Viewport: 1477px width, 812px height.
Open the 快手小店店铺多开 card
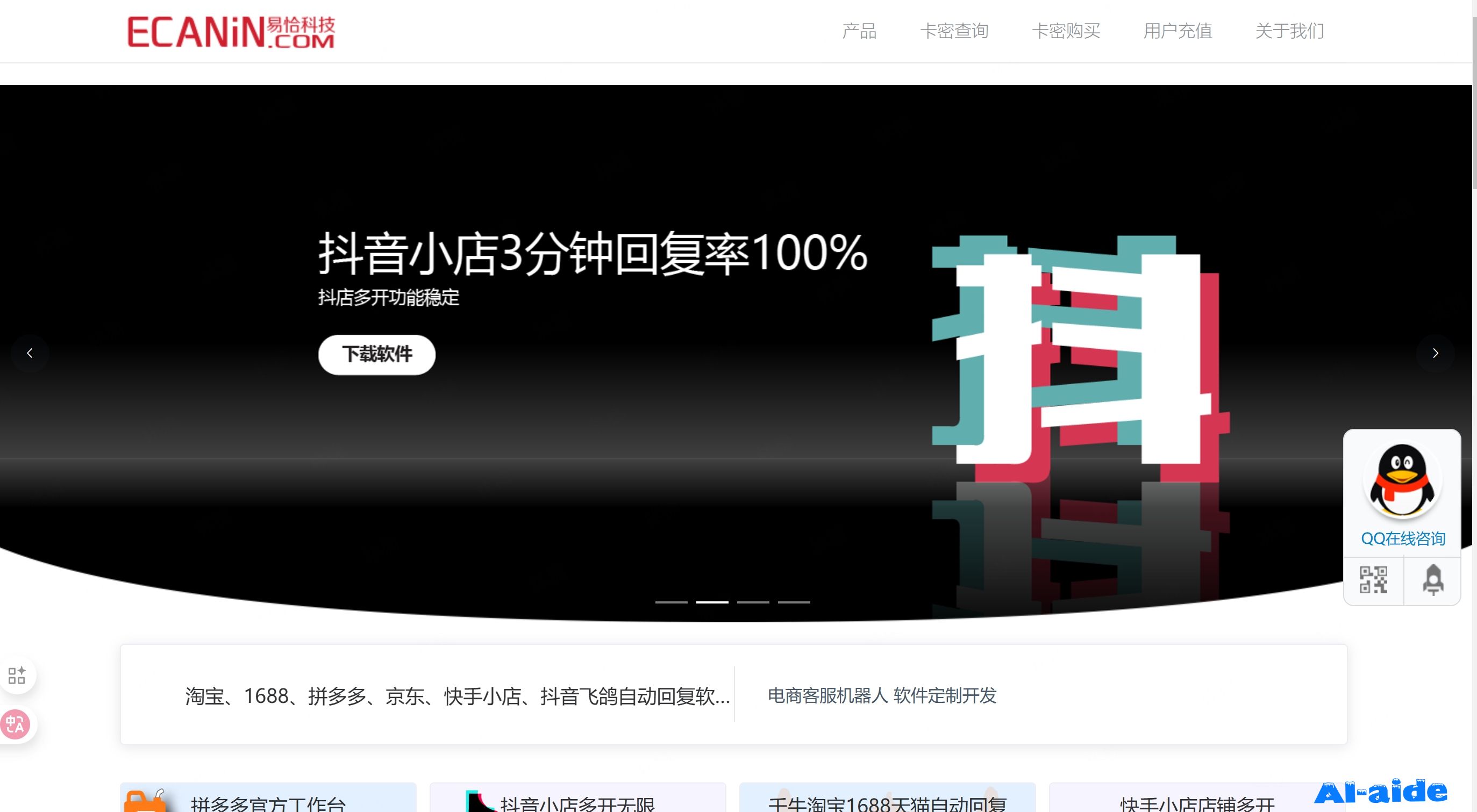pos(1197,798)
